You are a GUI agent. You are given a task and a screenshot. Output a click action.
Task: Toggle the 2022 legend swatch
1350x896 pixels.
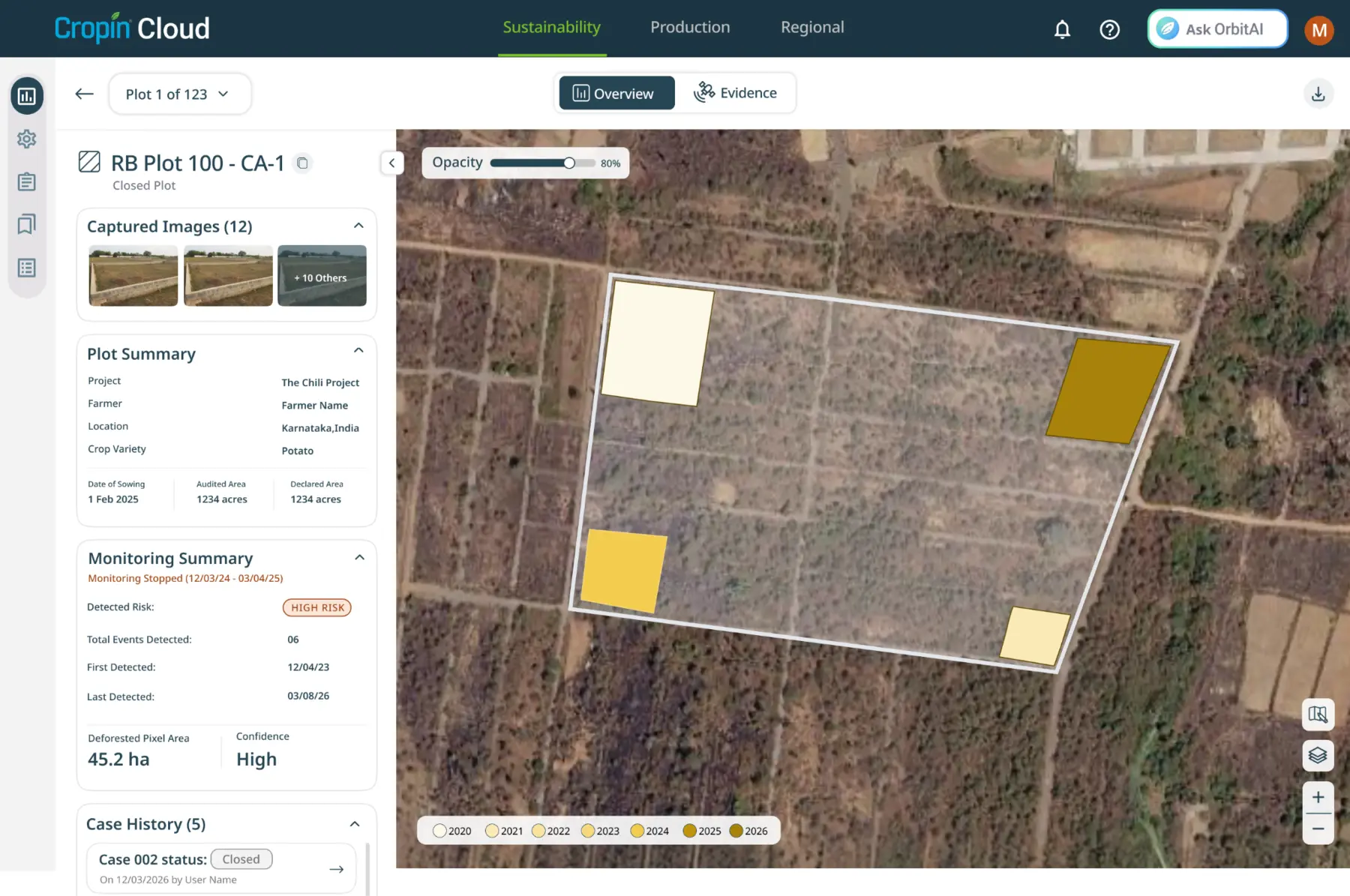click(538, 831)
